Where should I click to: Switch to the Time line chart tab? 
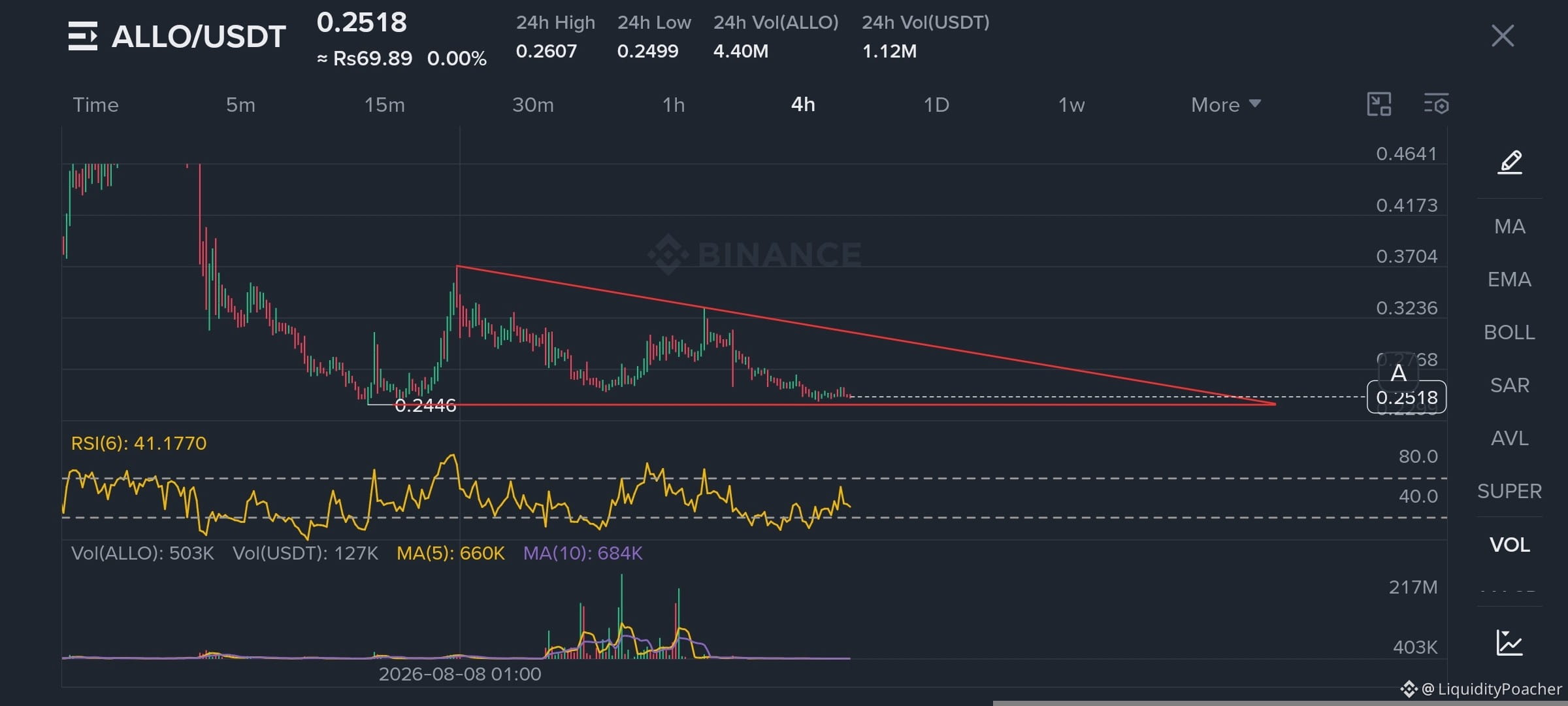(x=95, y=105)
